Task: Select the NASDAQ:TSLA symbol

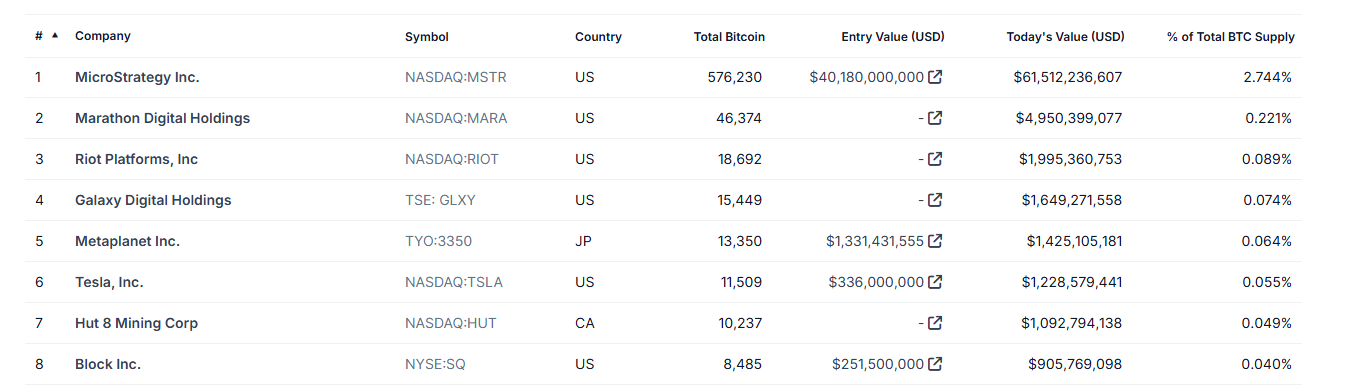Action: click(x=454, y=282)
